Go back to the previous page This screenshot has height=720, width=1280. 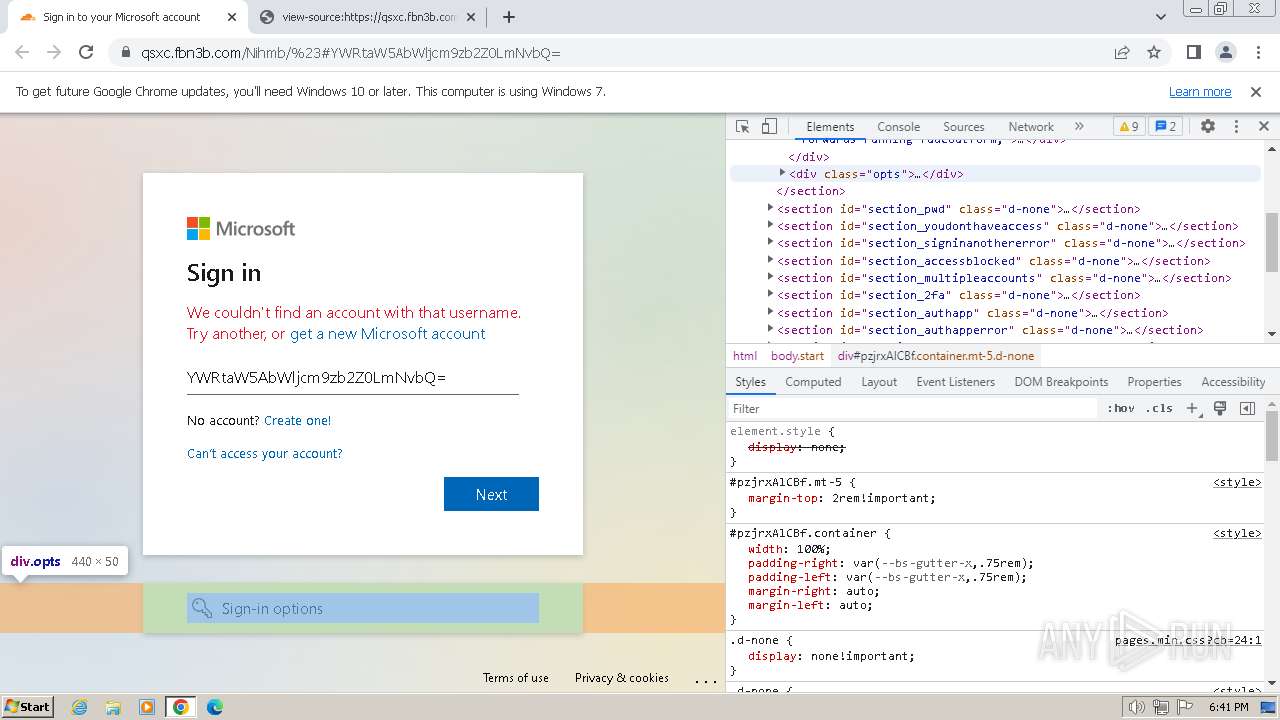[x=22, y=52]
